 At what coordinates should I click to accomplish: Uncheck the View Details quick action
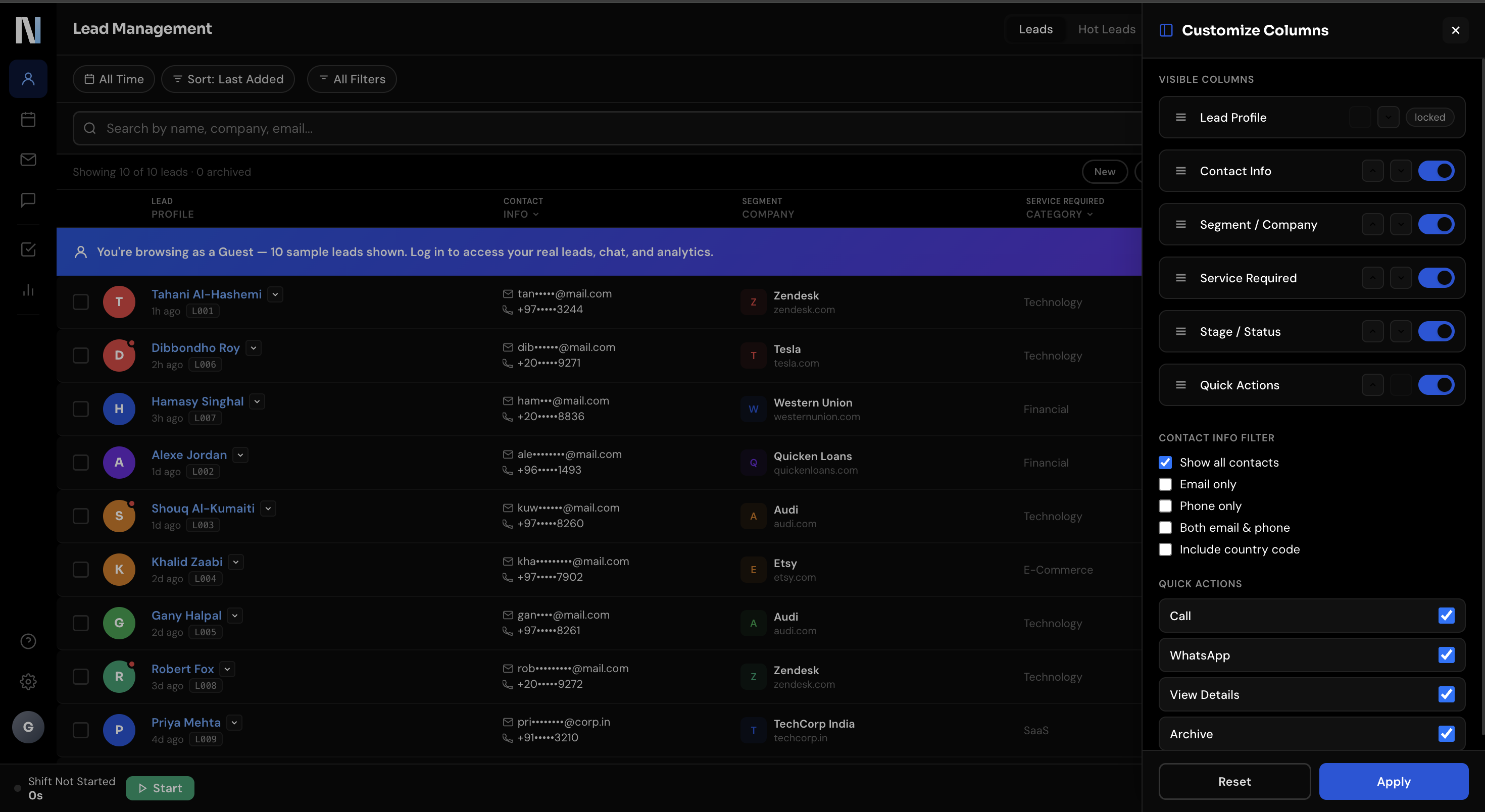click(1446, 694)
